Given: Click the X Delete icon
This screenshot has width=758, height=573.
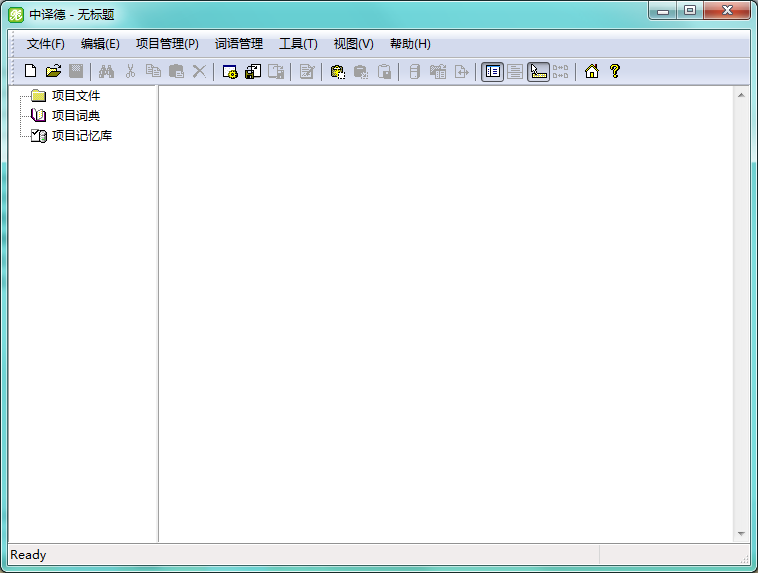Looking at the screenshot, I should click(199, 72).
